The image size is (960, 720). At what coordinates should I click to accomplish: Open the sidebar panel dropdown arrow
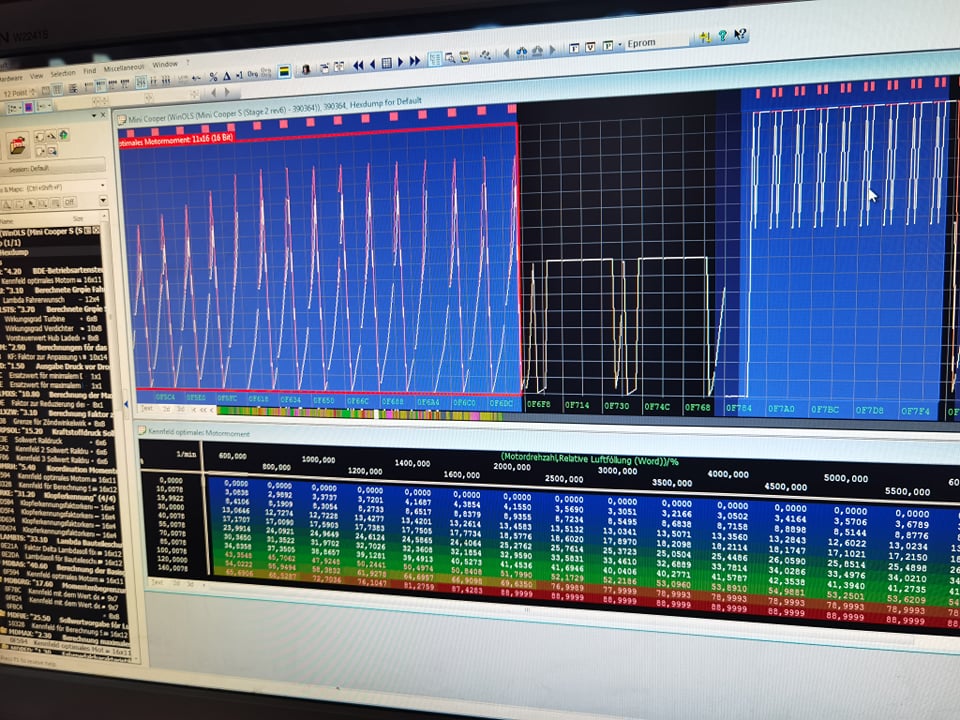[x=94, y=115]
